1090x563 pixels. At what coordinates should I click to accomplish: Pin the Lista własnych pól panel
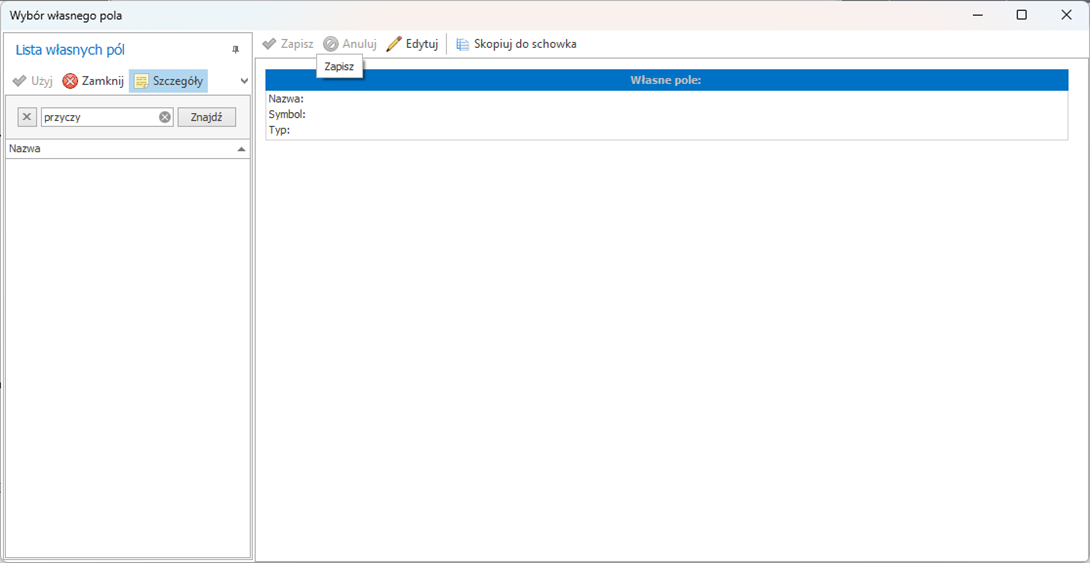(236, 50)
